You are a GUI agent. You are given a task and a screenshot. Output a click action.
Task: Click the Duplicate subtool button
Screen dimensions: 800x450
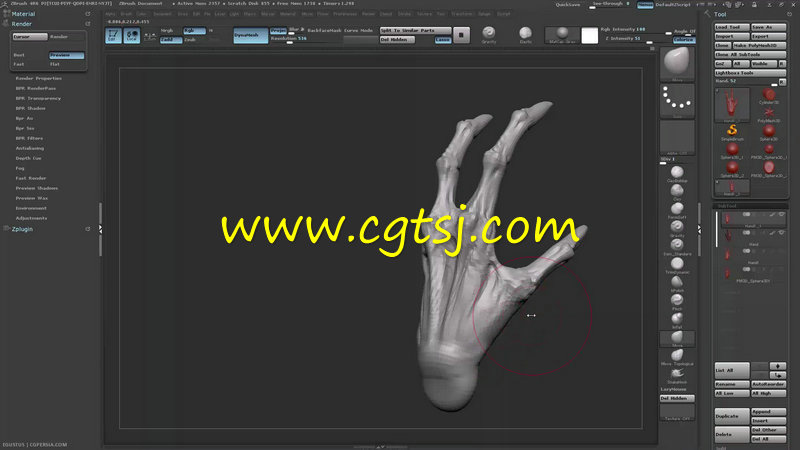pos(732,416)
